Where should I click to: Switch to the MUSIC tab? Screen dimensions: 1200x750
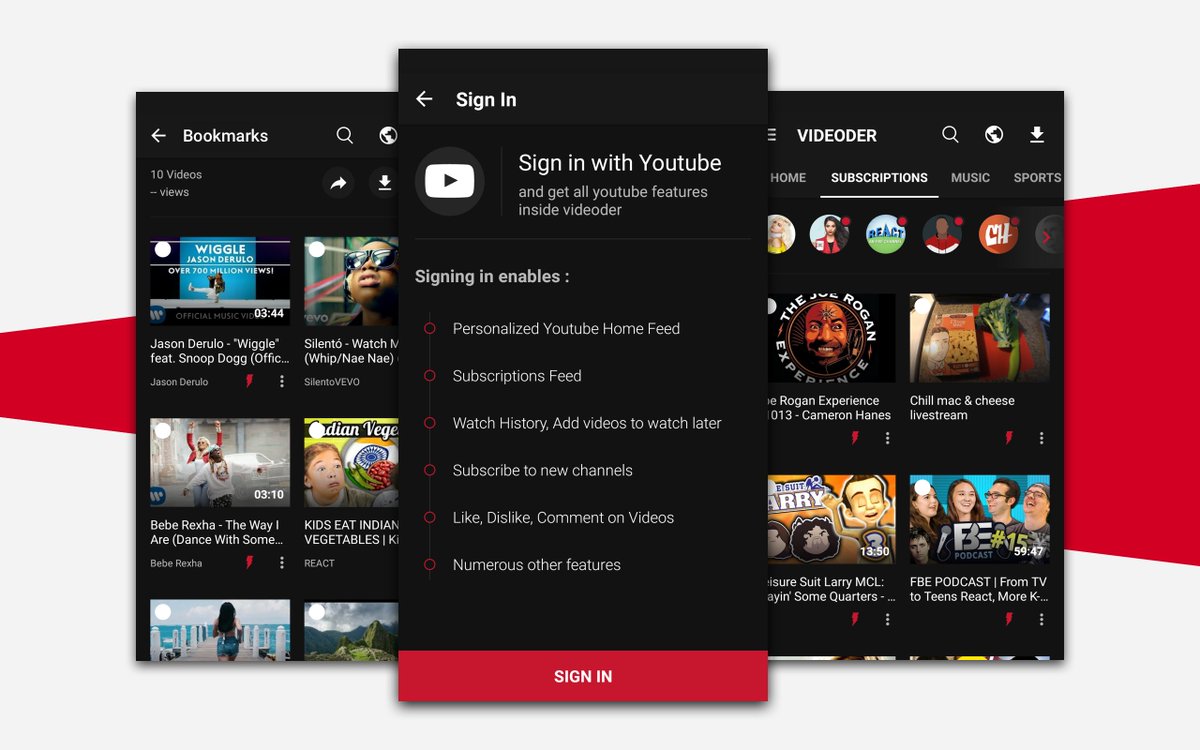tap(970, 178)
